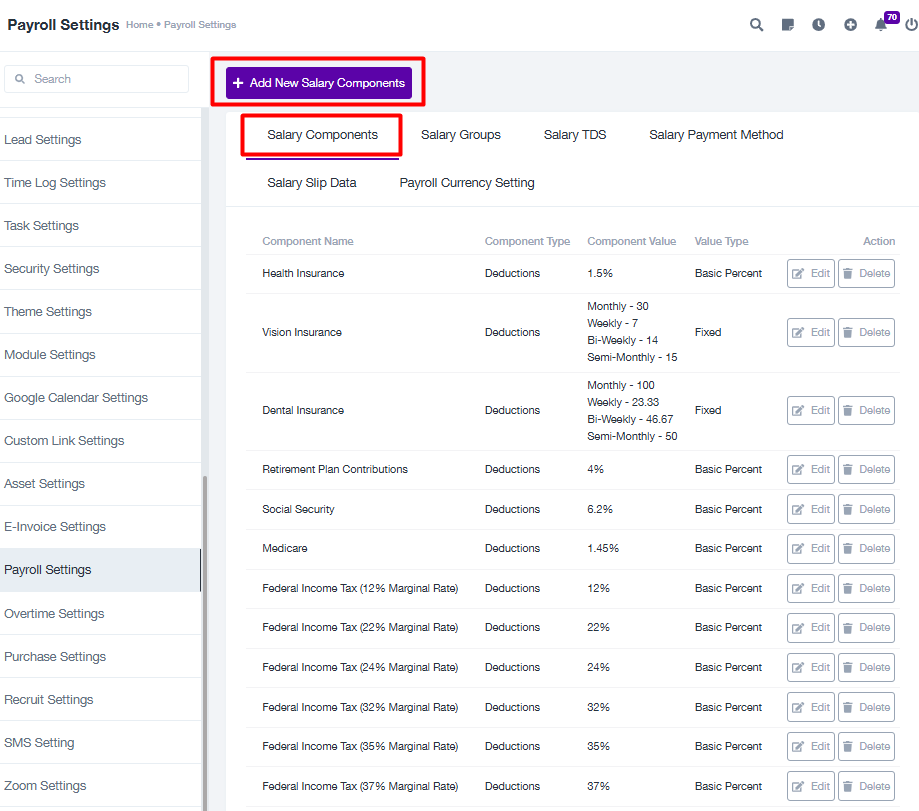This screenshot has height=811, width=919.
Task: Open Security Settings in sidebar
Action: [x=100, y=268]
